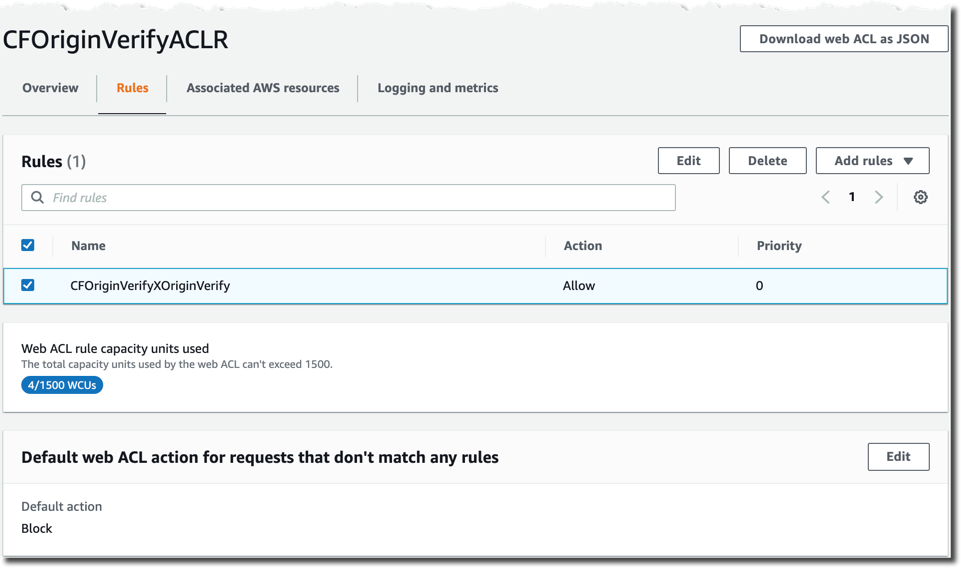This screenshot has width=961, height=568.
Task: Toggle the select-all rules checkbox
Action: coord(28,245)
